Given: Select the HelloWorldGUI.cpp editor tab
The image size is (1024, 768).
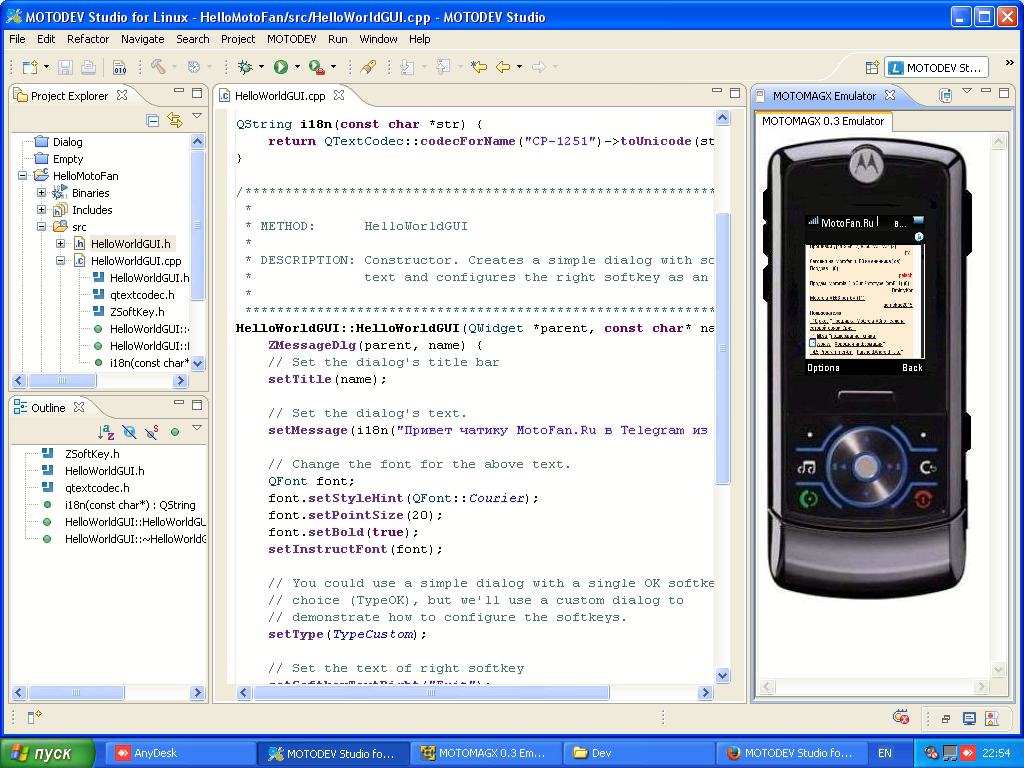Looking at the screenshot, I should (280, 96).
